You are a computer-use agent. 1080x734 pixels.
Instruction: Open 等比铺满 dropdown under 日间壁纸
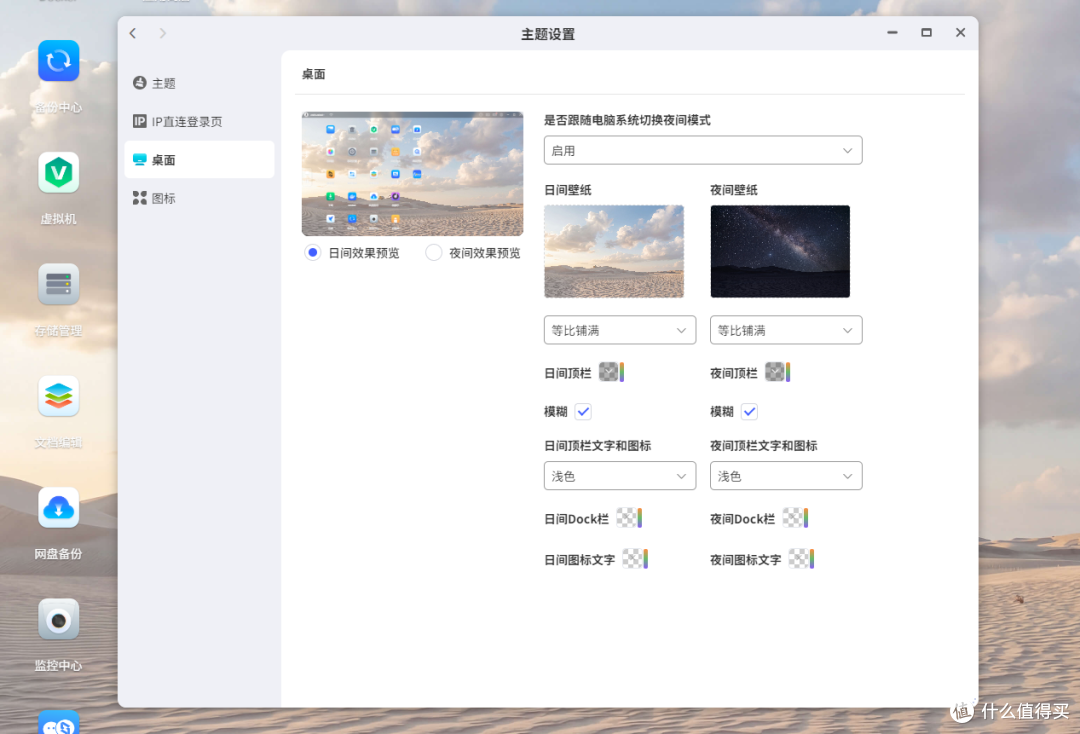[620, 330]
